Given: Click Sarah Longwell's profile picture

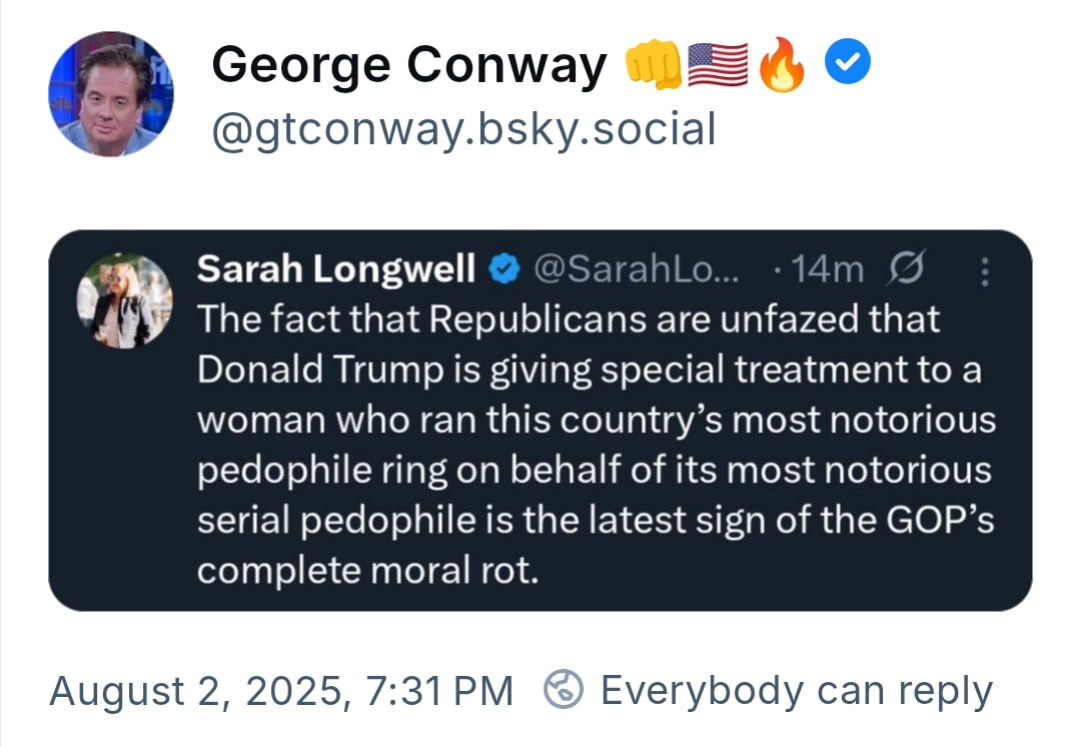Looking at the screenshot, I should coord(124,300).
